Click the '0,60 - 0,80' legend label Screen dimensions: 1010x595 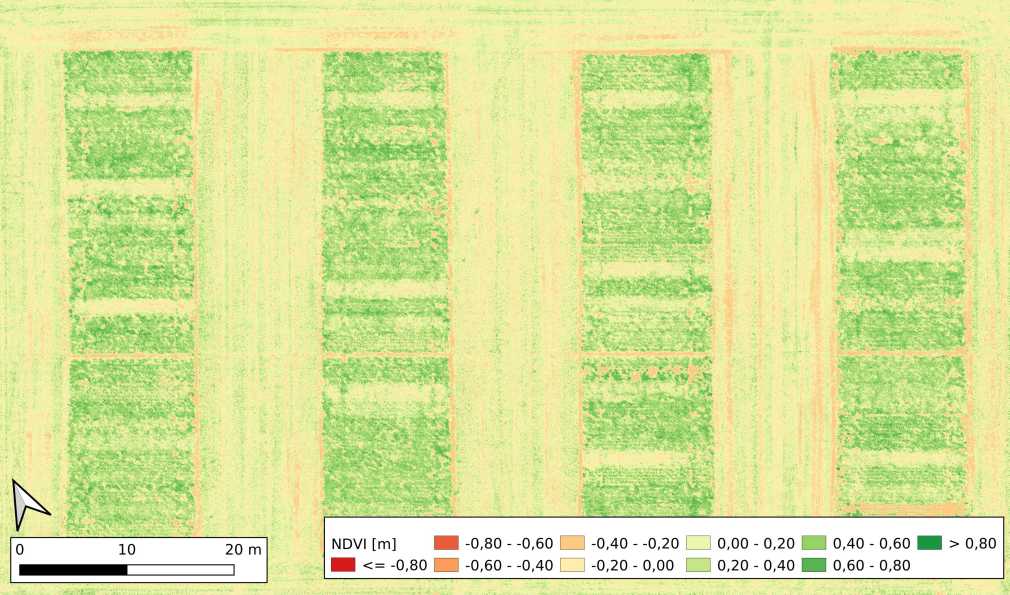(872, 565)
